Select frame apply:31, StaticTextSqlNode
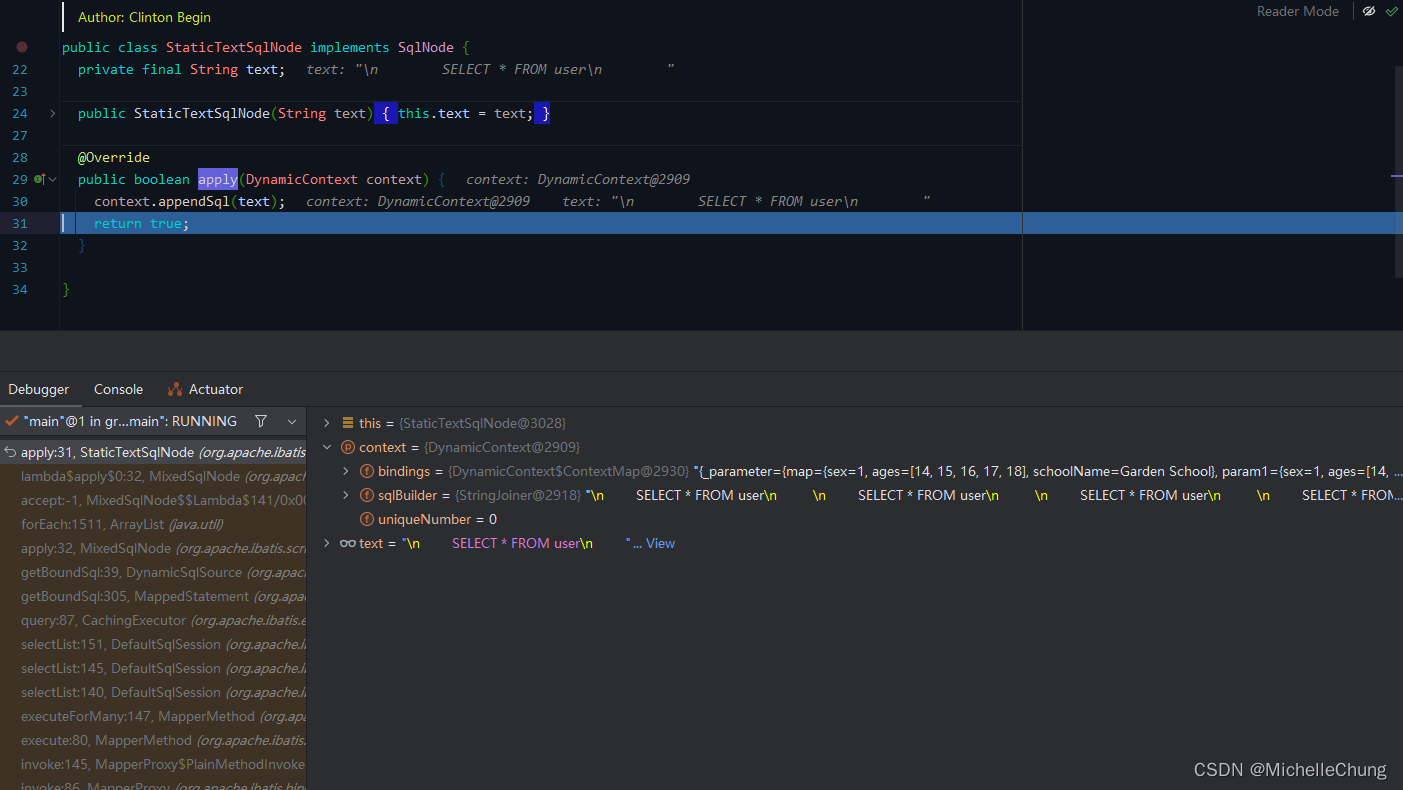 pyautogui.click(x=153, y=452)
